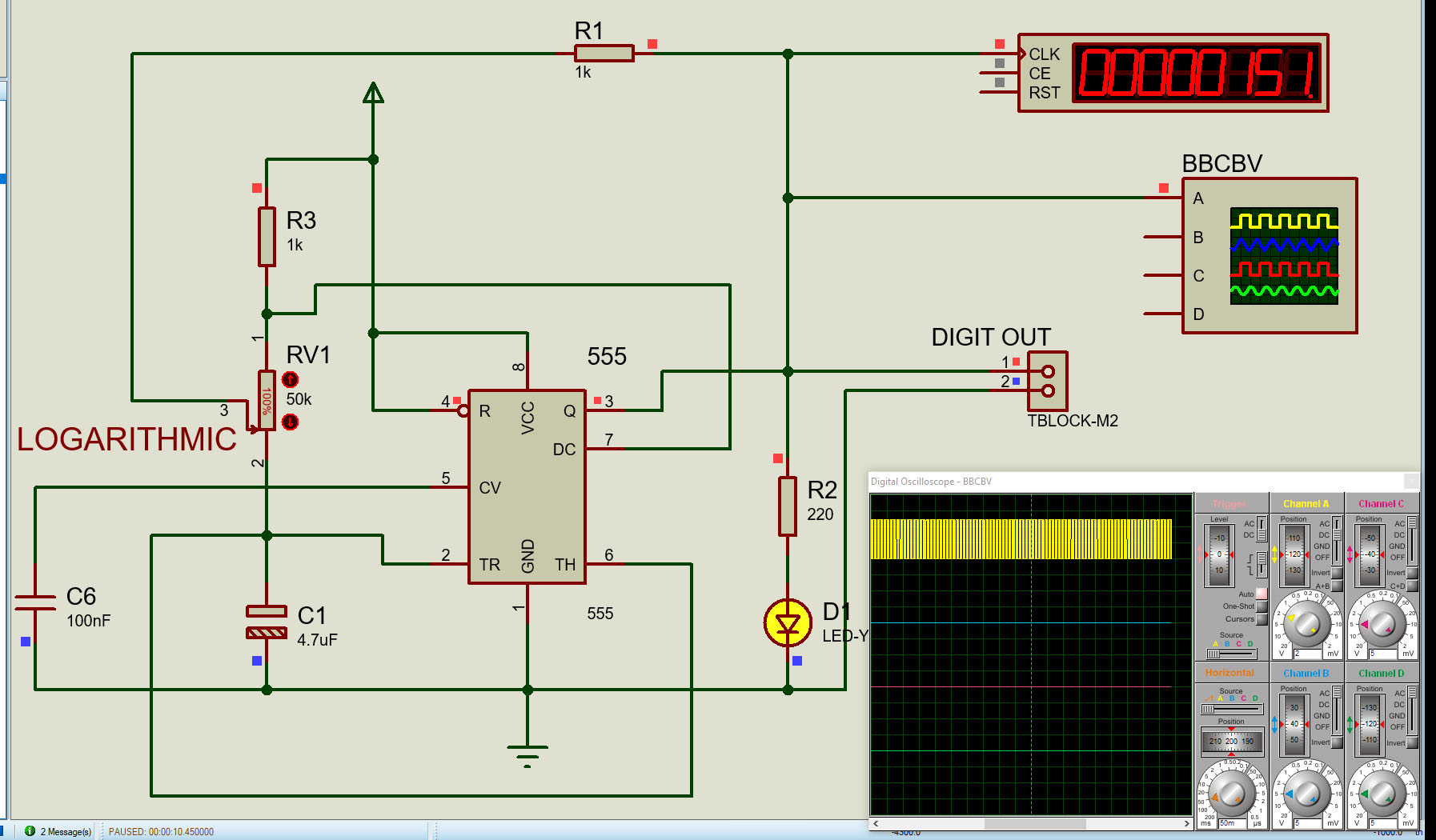This screenshot has height=840, width=1436.
Task: Click the PAUSED simulation time text
Action: (x=161, y=832)
